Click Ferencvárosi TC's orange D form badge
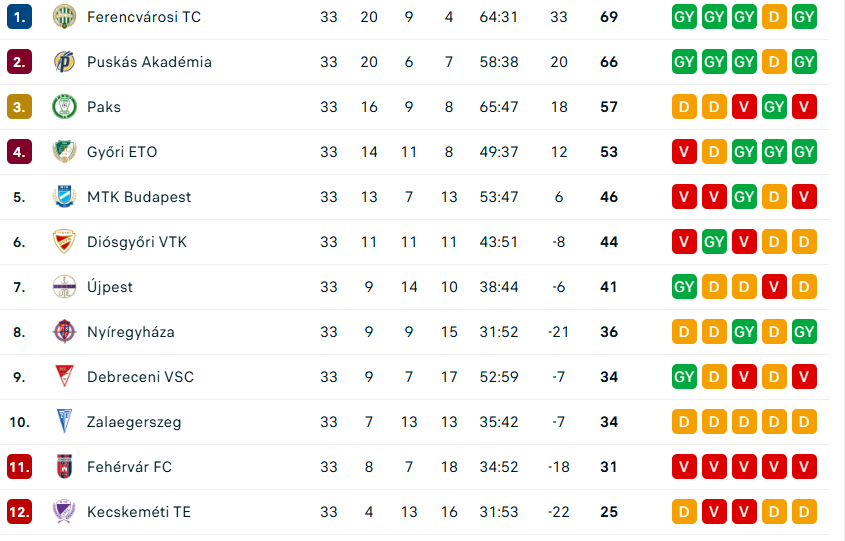 (774, 17)
